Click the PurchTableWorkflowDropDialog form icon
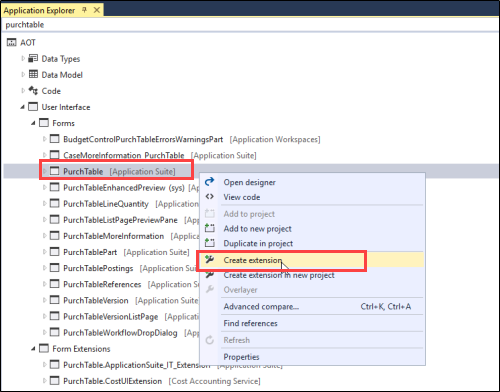500x392 pixels. 54,332
